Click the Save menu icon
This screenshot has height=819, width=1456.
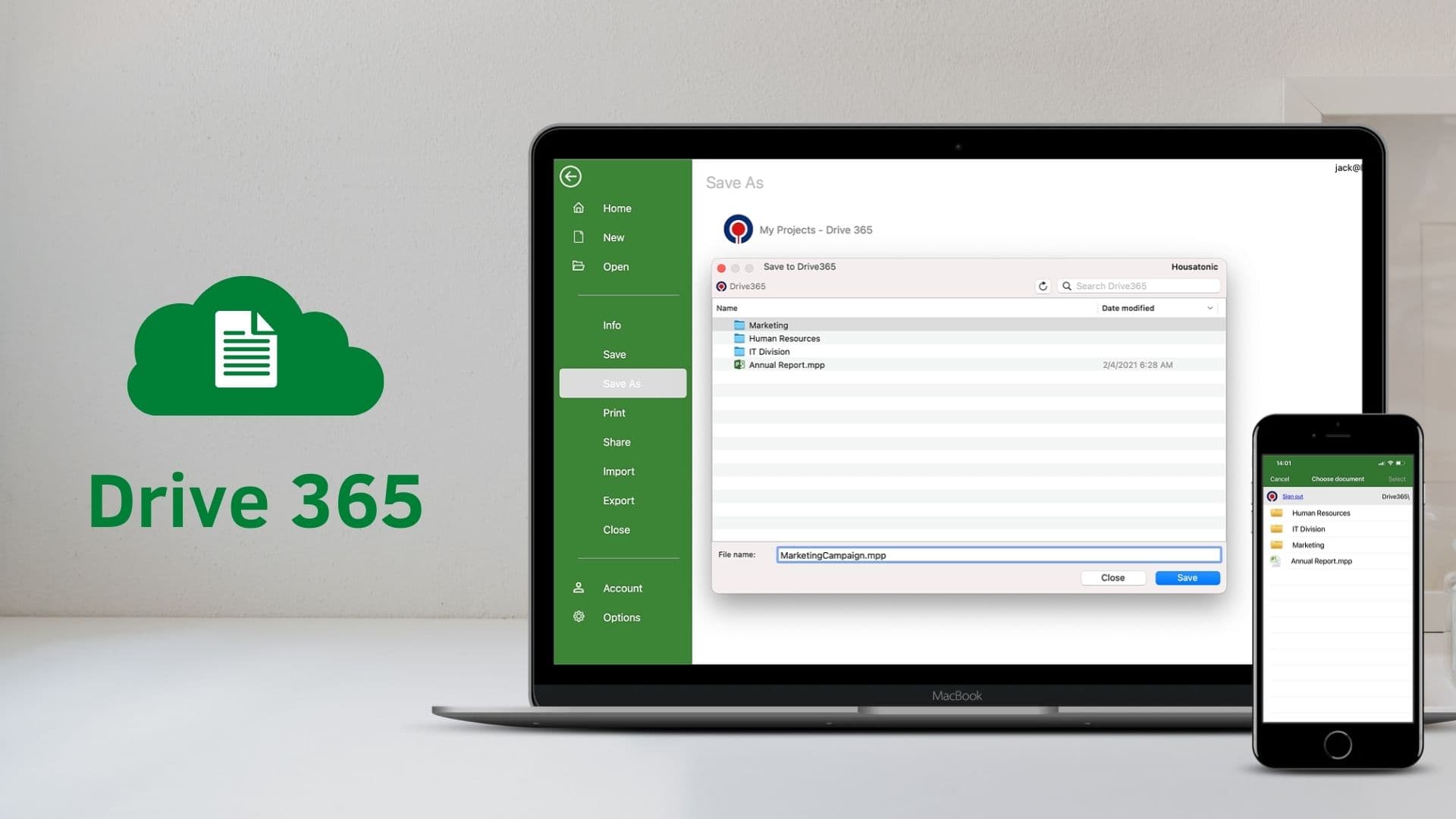[614, 354]
